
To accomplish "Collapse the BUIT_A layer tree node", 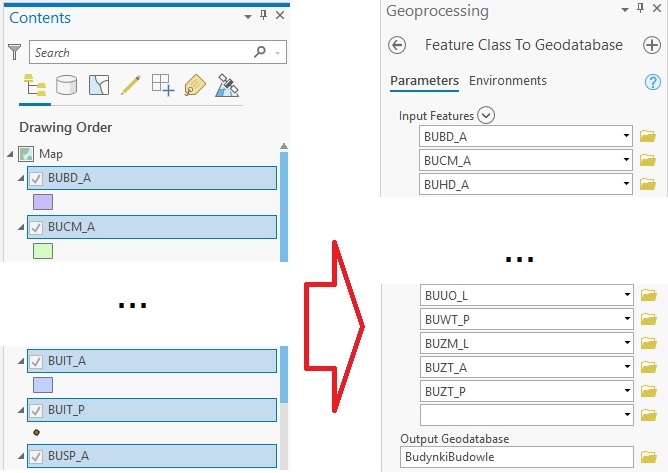I will pos(24,361).
